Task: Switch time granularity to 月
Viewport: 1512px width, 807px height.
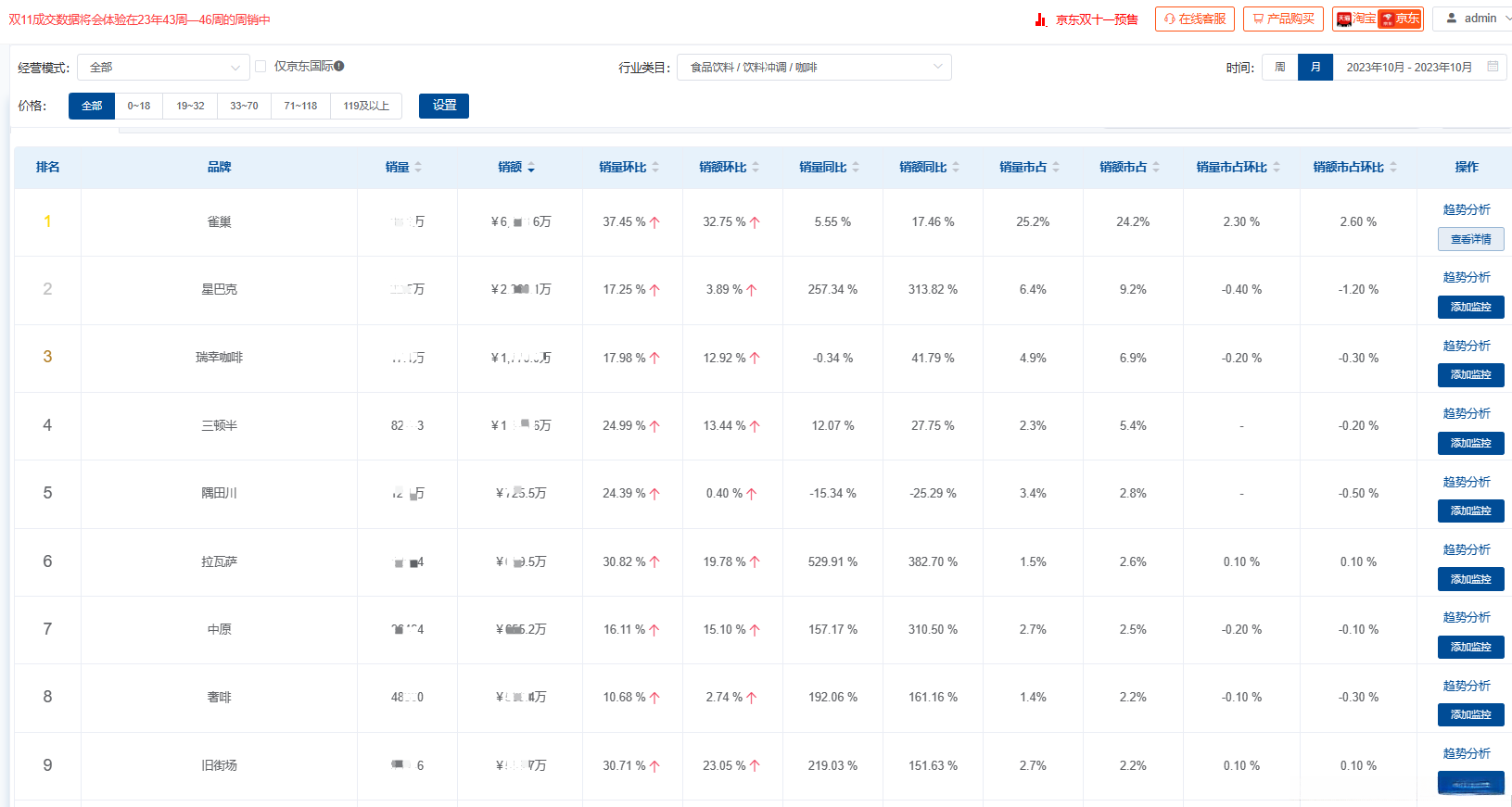Action: point(1315,68)
